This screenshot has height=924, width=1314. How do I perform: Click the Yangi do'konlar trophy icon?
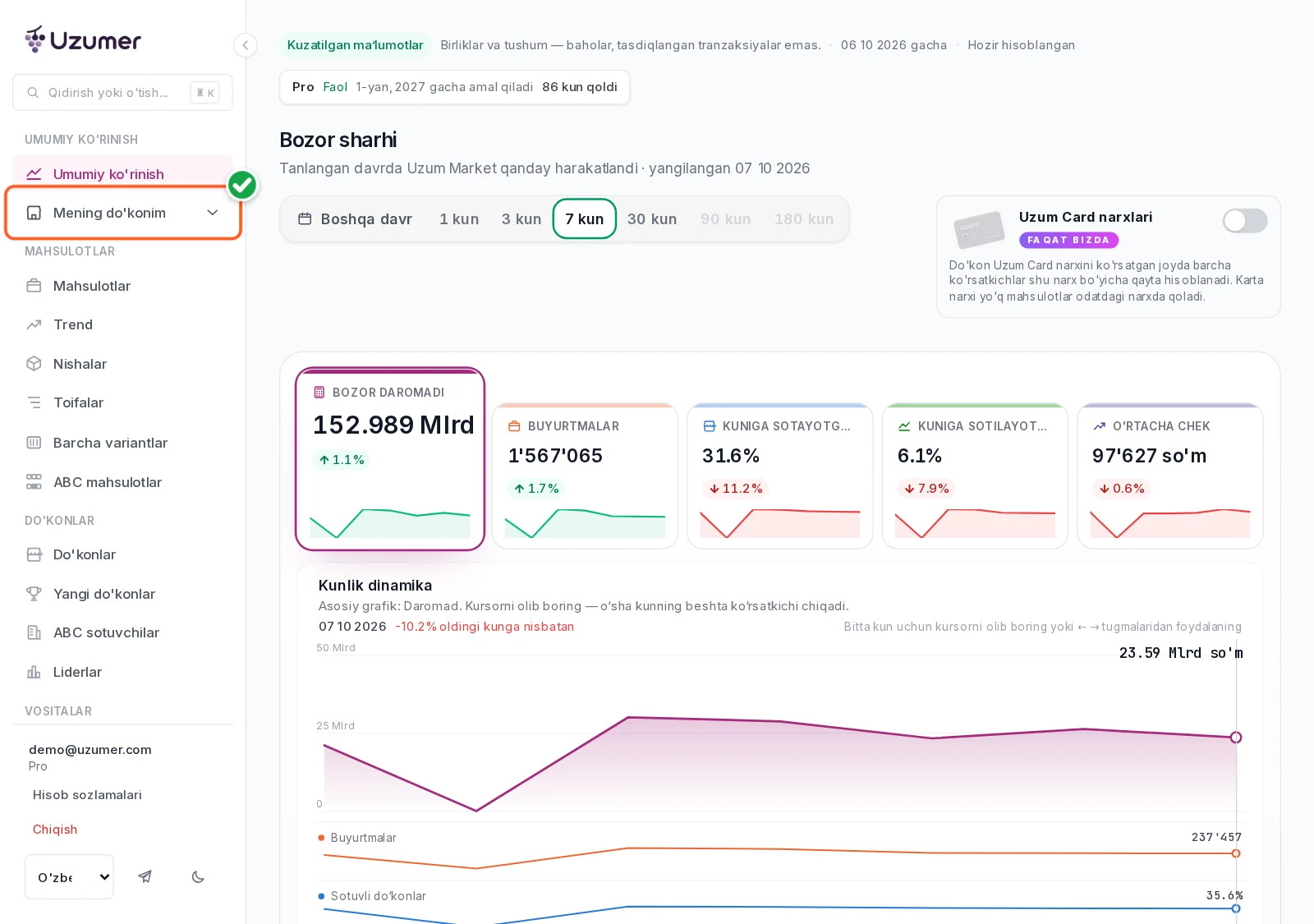[34, 594]
